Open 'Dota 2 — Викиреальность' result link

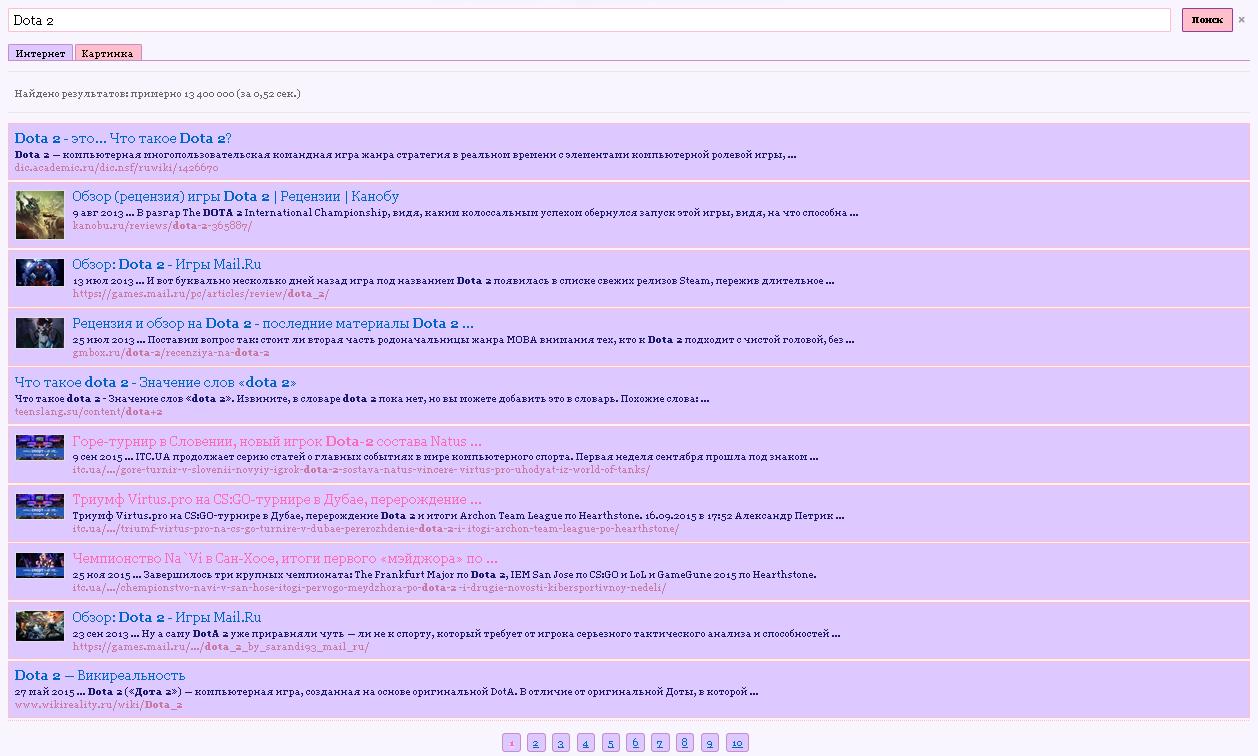(x=100, y=676)
